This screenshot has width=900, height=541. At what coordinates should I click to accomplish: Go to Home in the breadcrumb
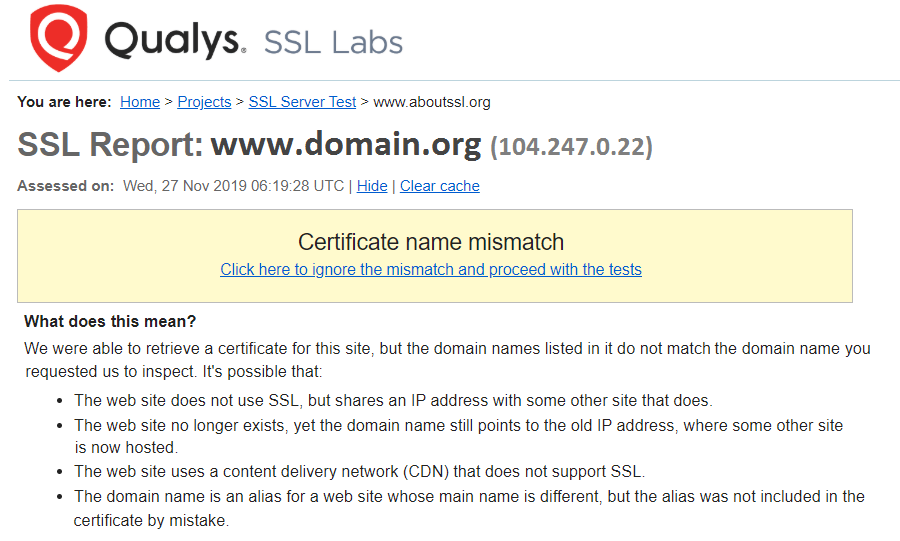(140, 102)
